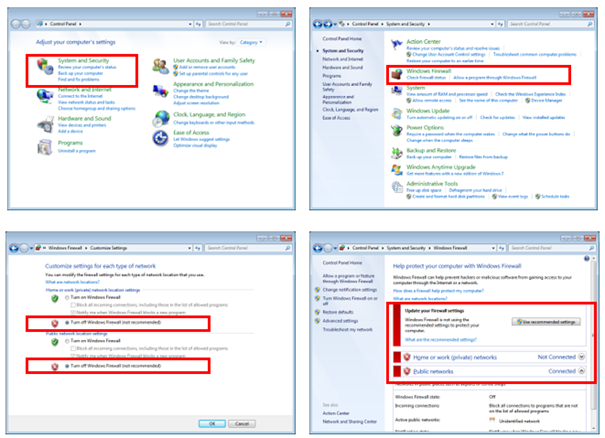Click the Power Options battery icon
The height and width of the screenshot is (438, 605).
397,130
